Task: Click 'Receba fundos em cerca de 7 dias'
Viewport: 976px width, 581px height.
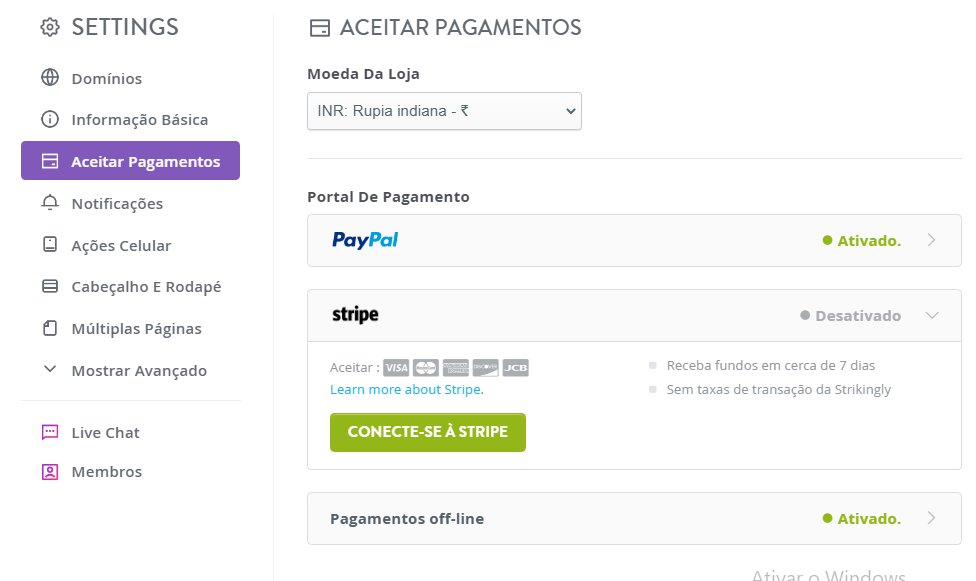Action: tap(771, 366)
